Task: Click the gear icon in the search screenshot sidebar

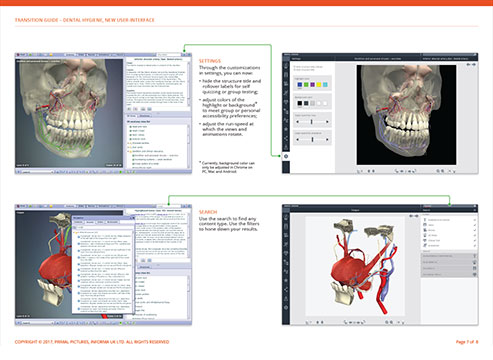Action: (286, 307)
